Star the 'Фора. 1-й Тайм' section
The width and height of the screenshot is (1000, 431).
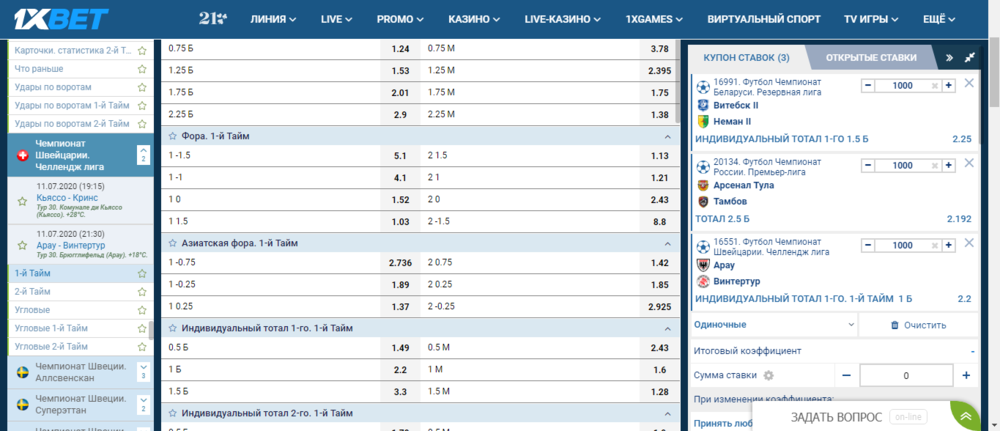click(172, 136)
